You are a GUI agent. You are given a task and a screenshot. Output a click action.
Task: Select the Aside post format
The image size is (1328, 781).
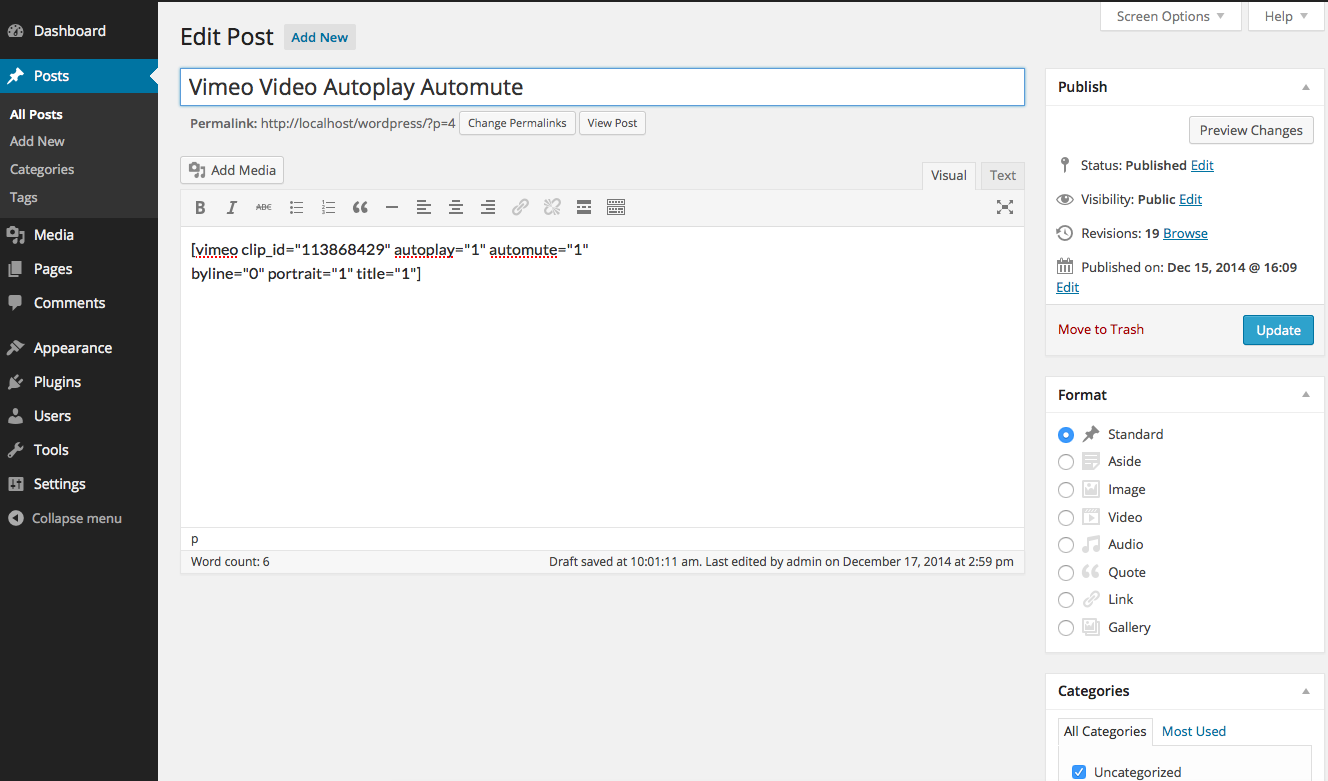(x=1066, y=462)
